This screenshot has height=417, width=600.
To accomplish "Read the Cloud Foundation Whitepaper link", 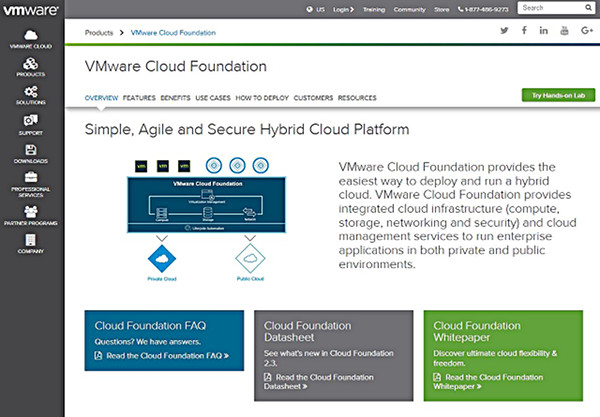I will pyautogui.click(x=488, y=381).
